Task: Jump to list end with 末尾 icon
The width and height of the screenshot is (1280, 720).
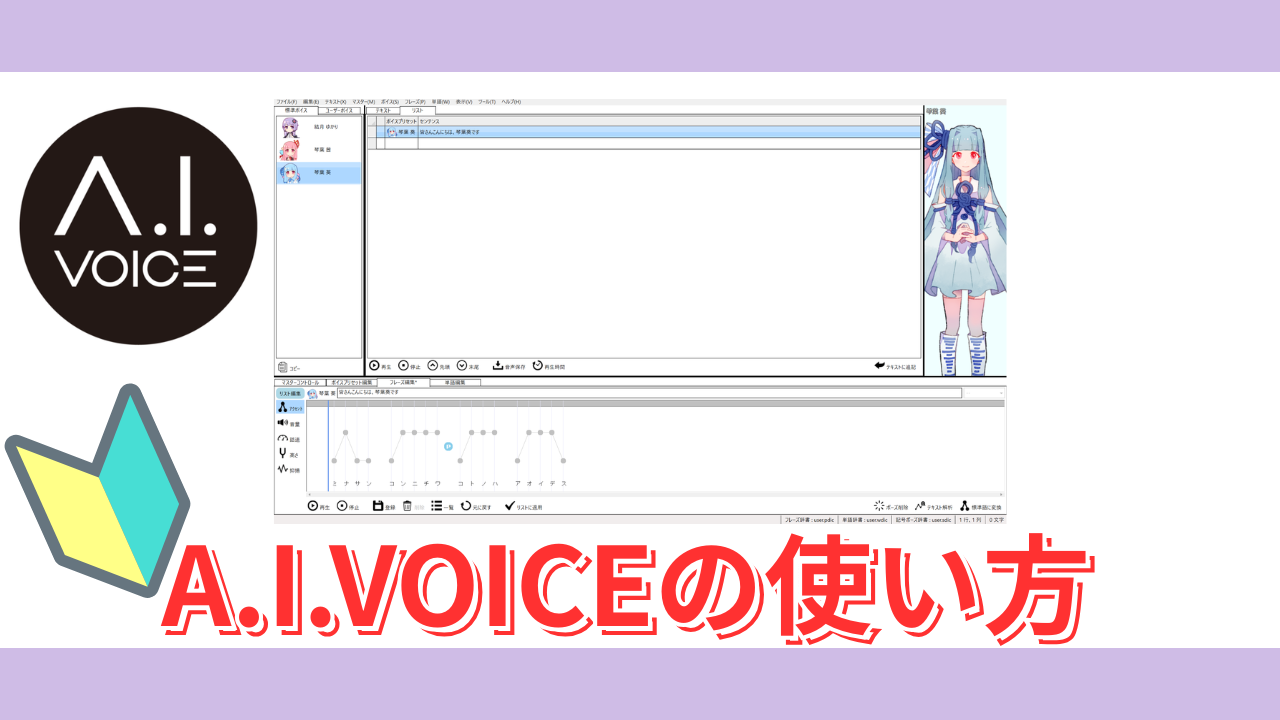Action: (x=461, y=366)
